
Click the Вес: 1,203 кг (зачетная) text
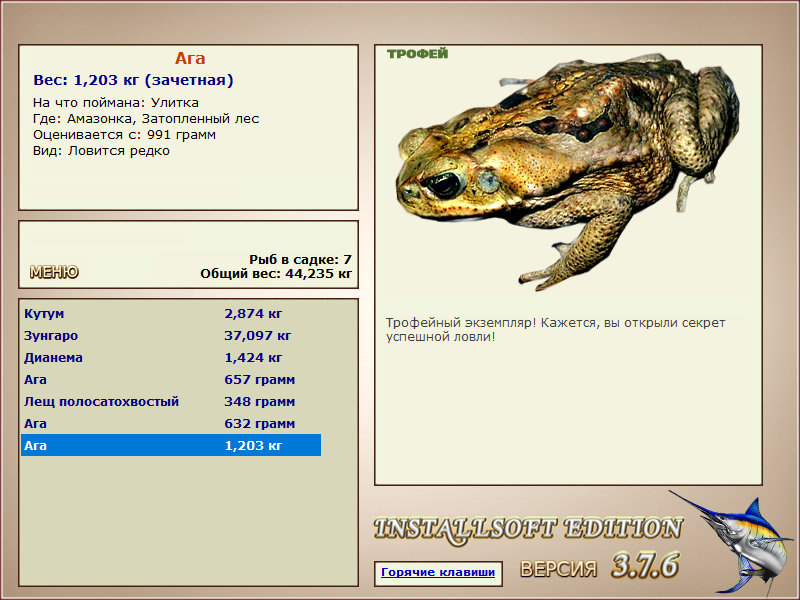pos(133,80)
